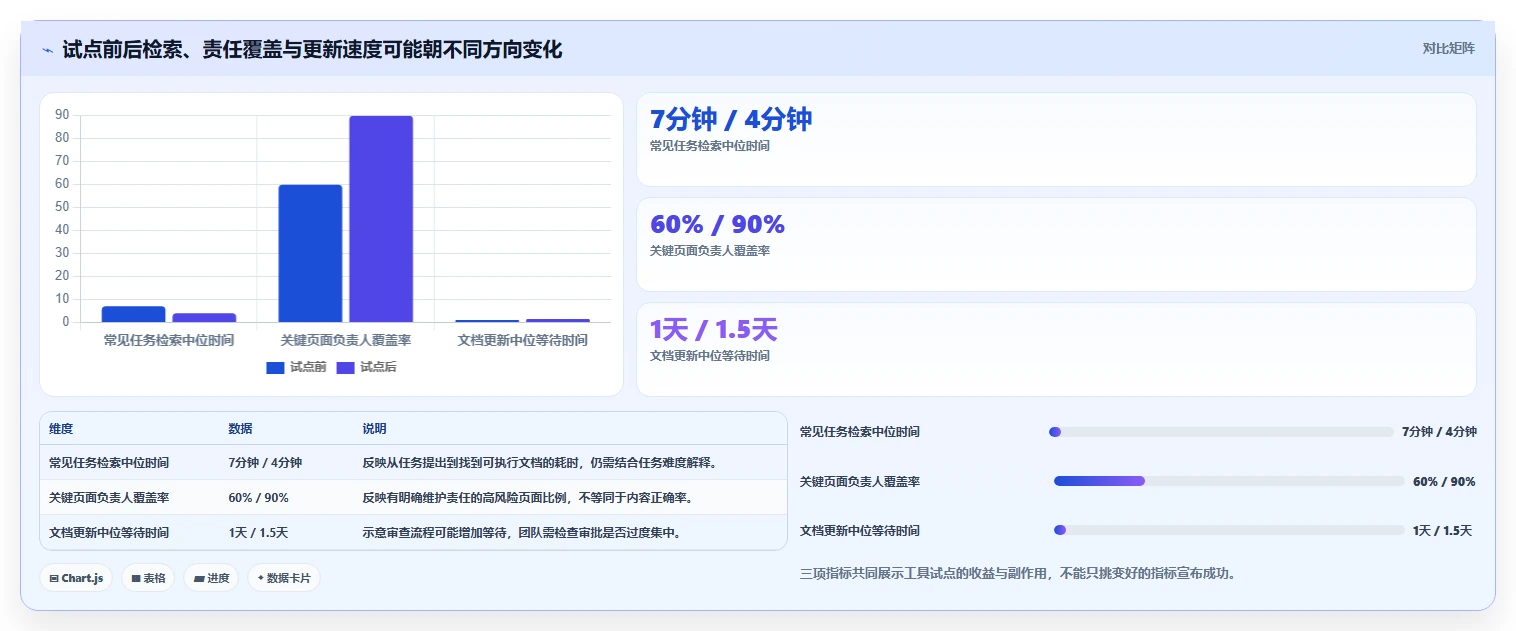Click the 文档更新中位等待时间 progress label
This screenshot has width=1516, height=631.
click(860, 530)
